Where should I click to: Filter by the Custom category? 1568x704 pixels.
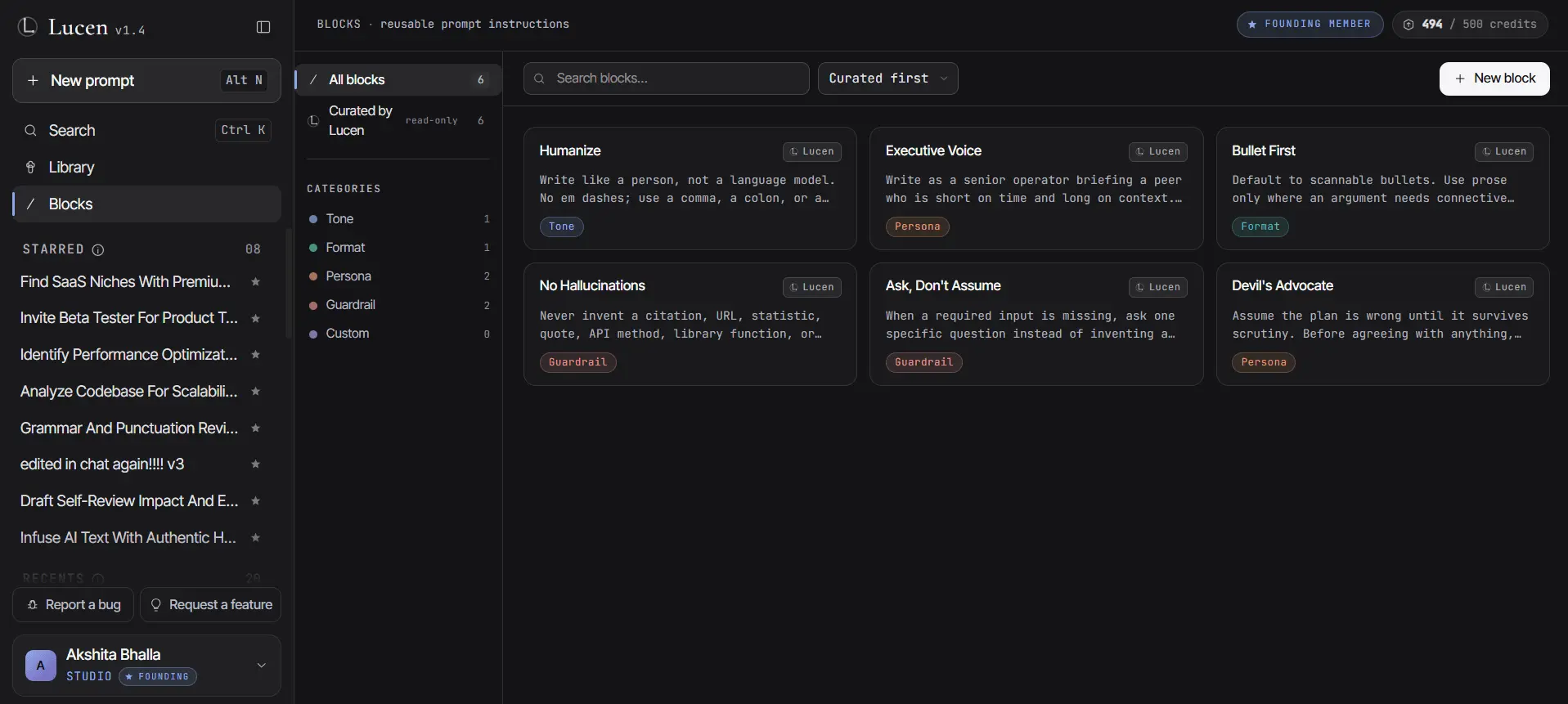(398, 333)
